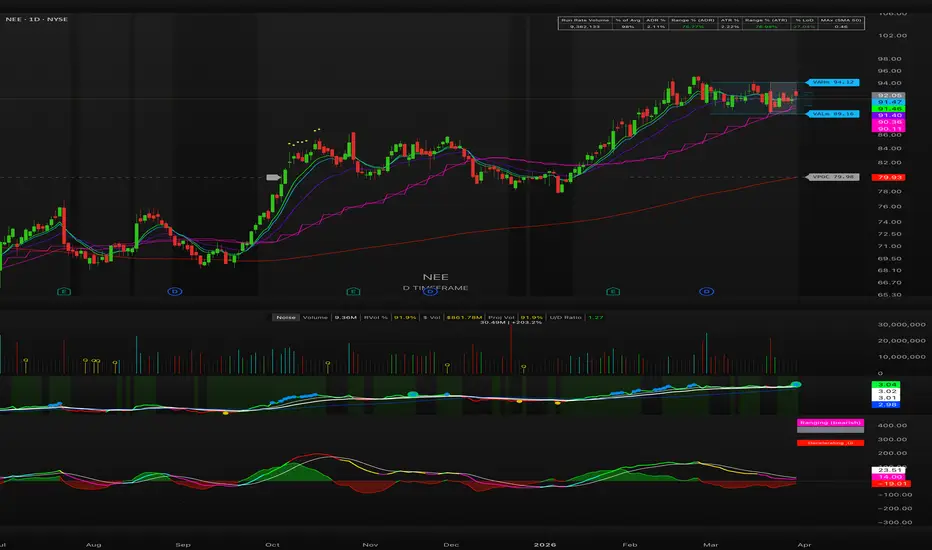
Task: Click the teal dot at end of trend line
Action: pos(796,385)
